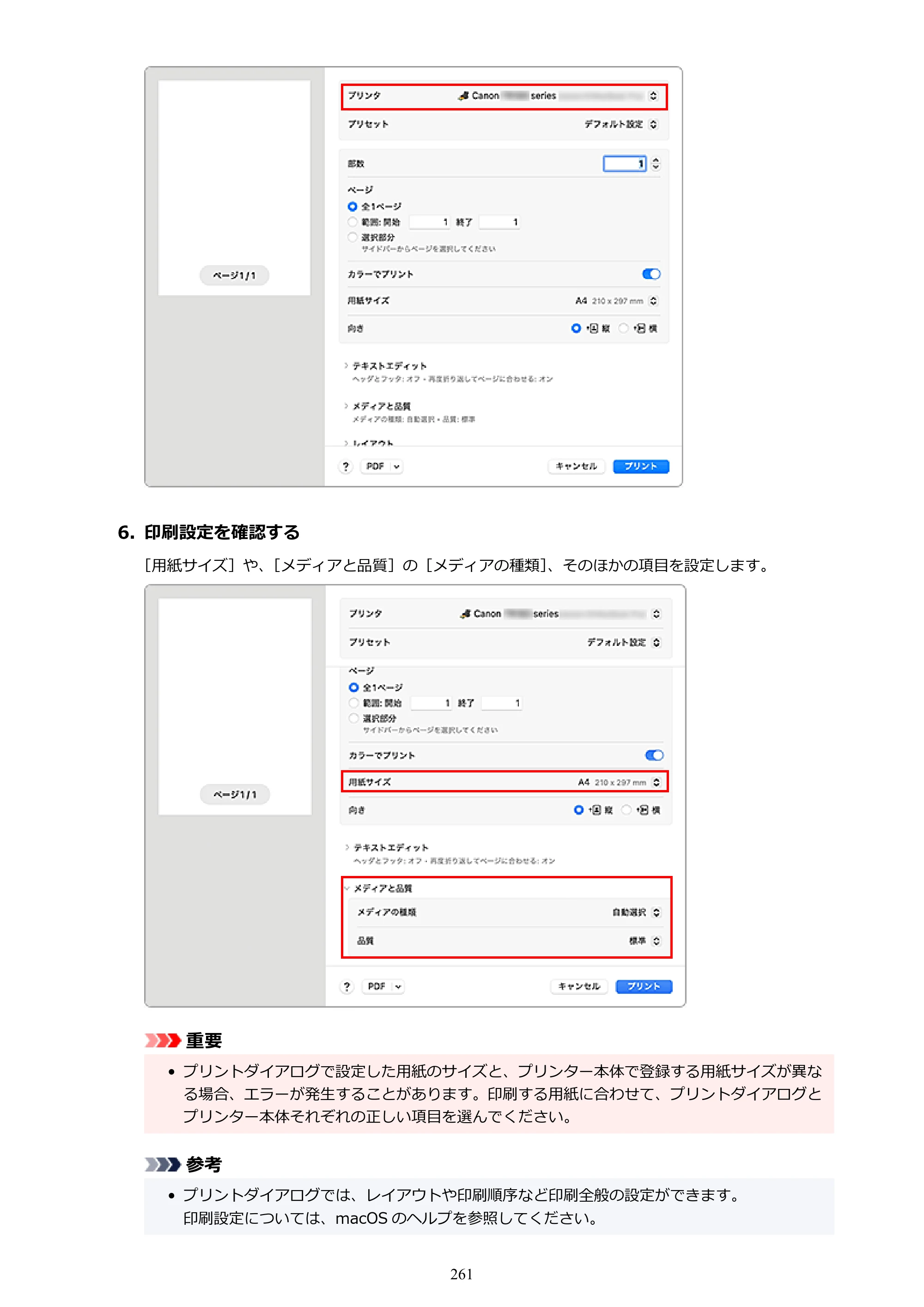Viewport: 924px width, 1307px height.
Task: Select portrait orientation in the upper dialog
Action: (x=576, y=328)
